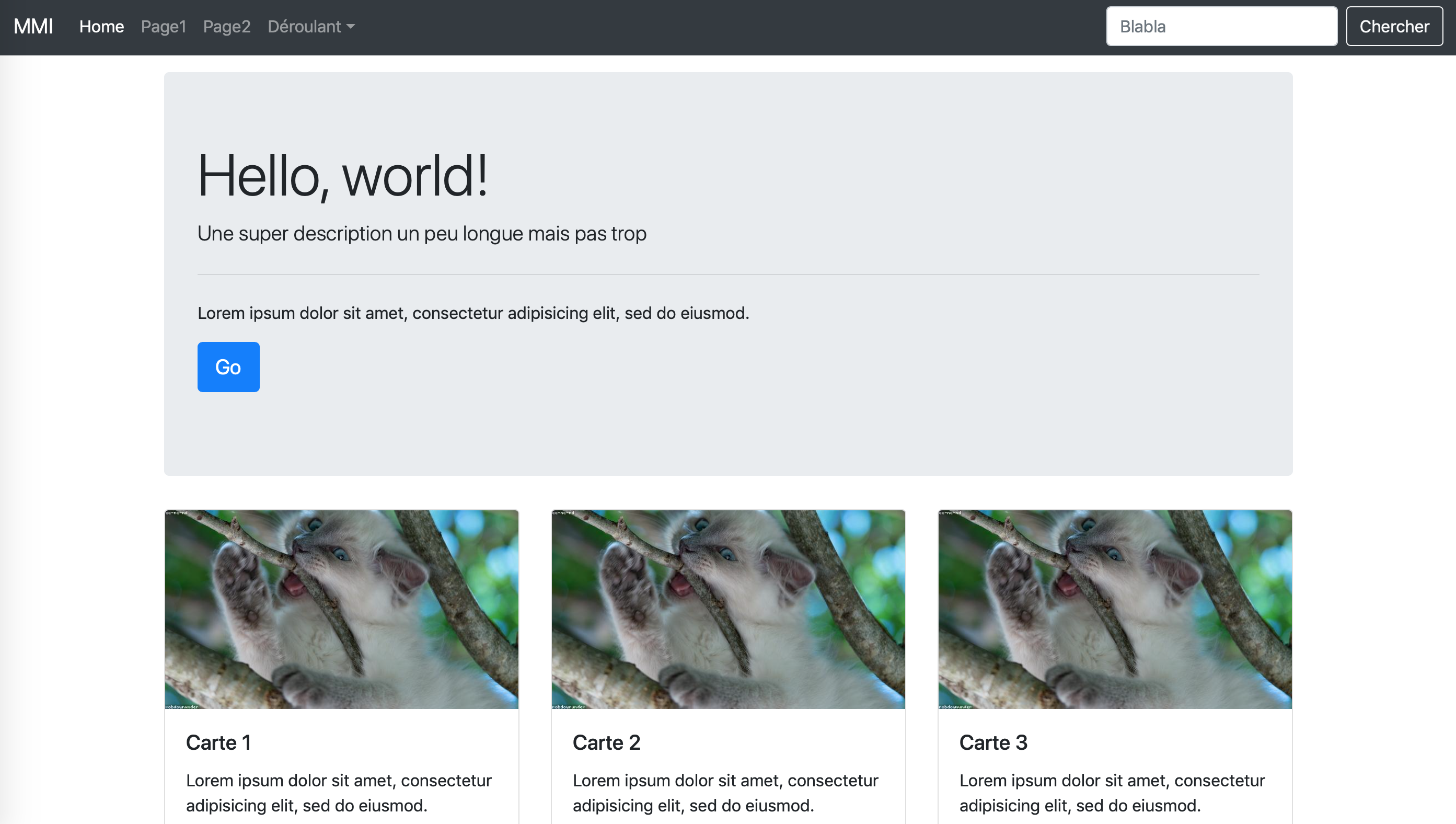Click the MMI brand logo
This screenshot has width=1456, height=824.
(x=33, y=27)
